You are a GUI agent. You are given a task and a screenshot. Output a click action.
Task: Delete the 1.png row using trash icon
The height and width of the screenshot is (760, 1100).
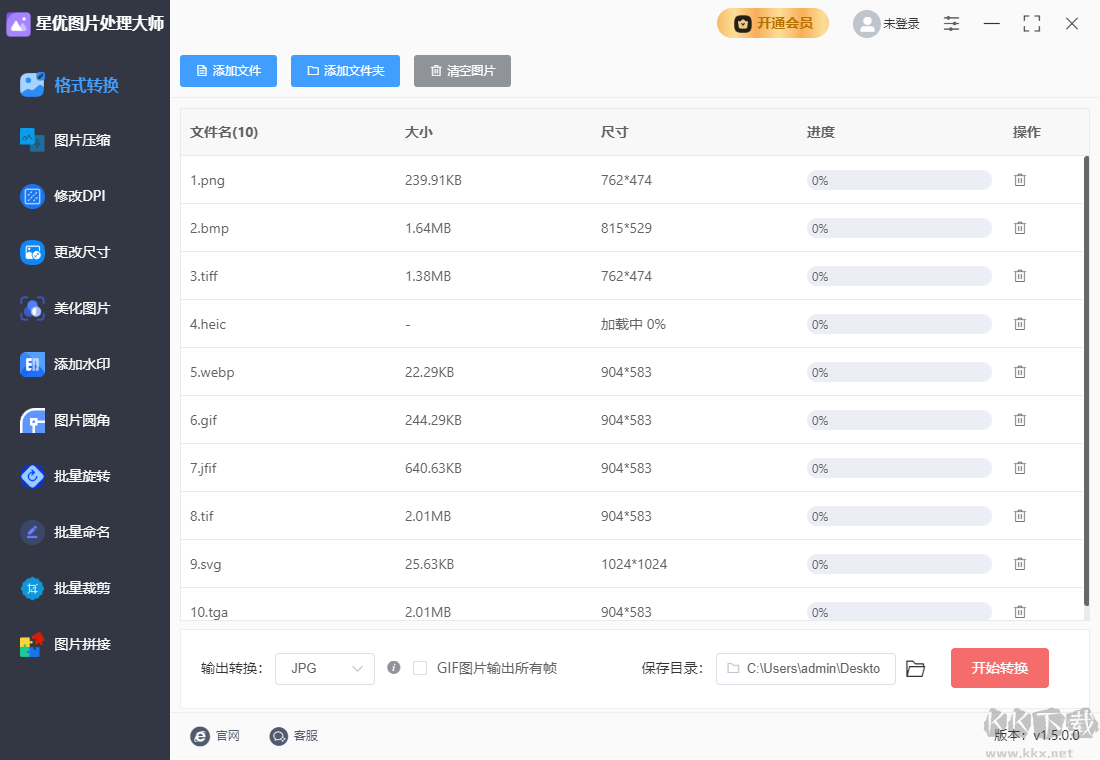click(x=1020, y=180)
